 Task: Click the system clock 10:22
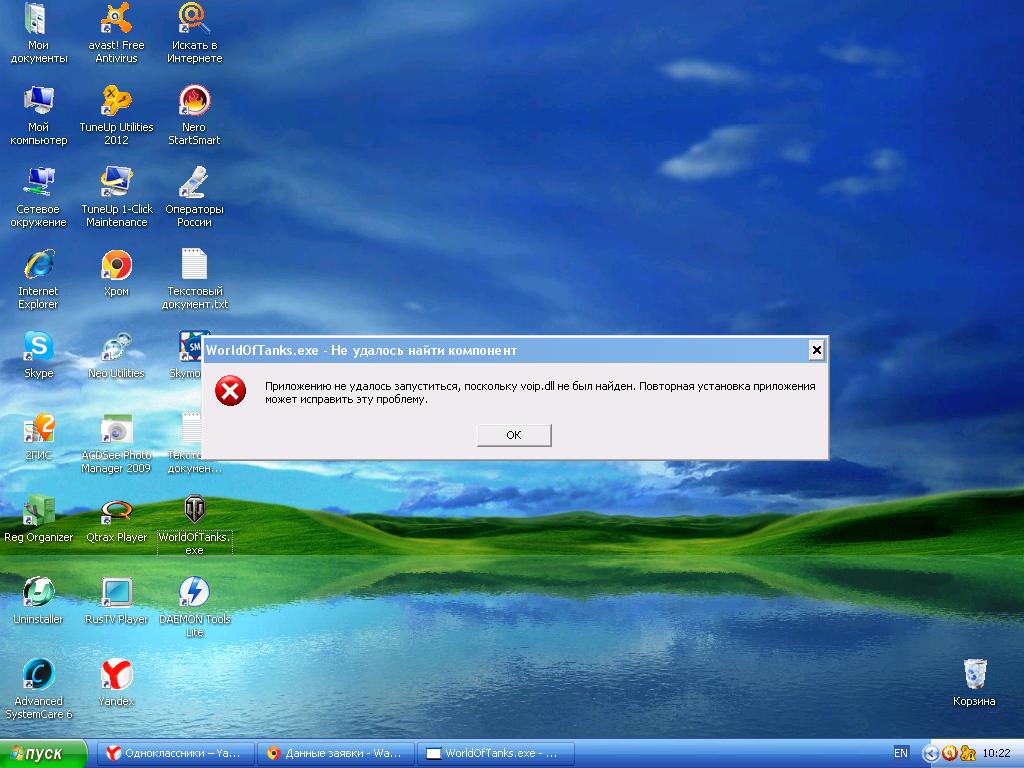[996, 754]
